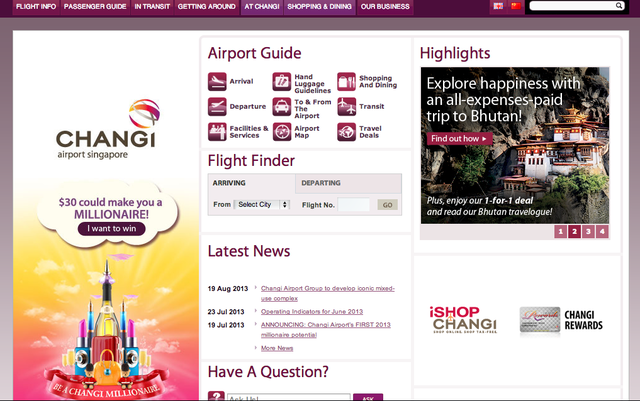Open the Changi Rewards card logo
The height and width of the screenshot is (401, 640).
coord(561,320)
